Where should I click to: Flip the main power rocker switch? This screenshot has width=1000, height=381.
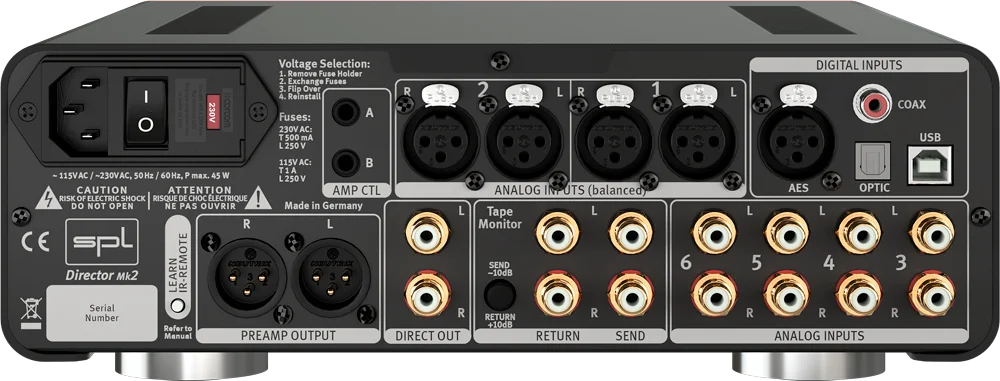coord(145,110)
